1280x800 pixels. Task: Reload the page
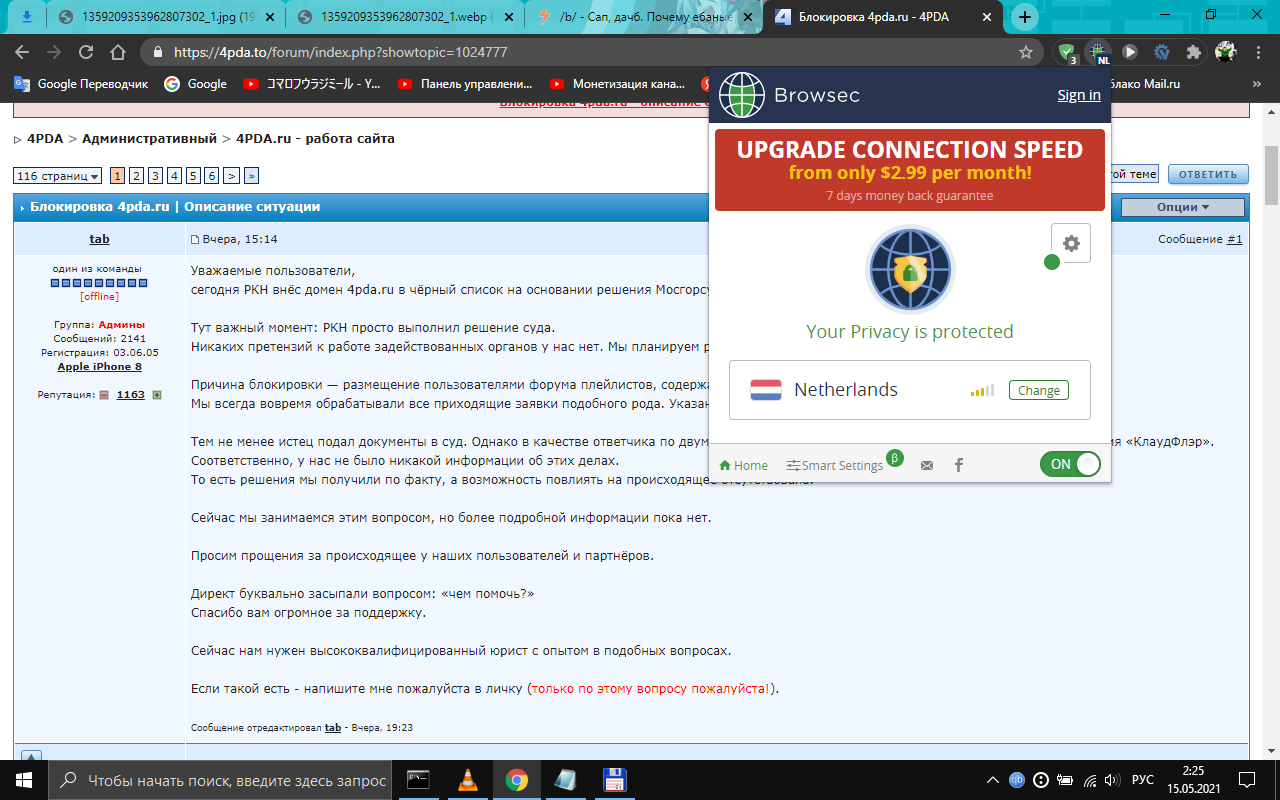point(86,52)
